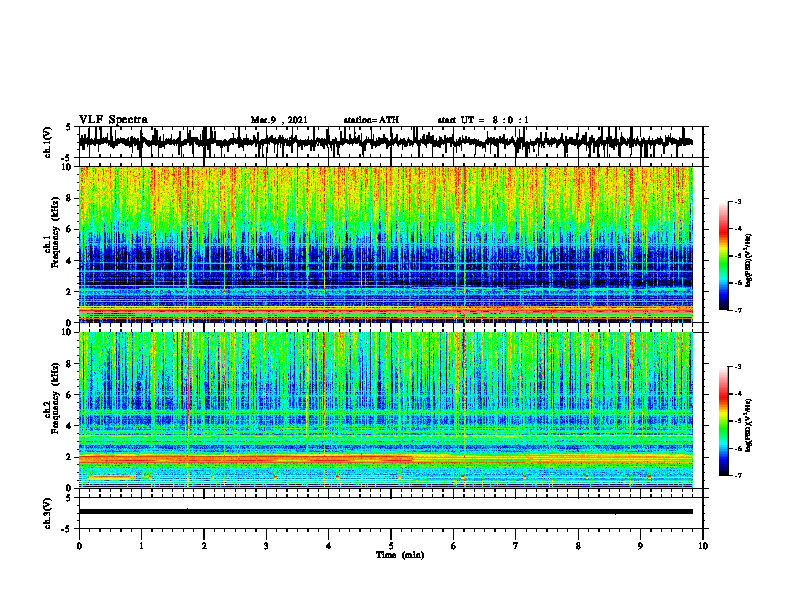Click the "-3" label on the ch.2 color bar
Image resolution: width=792 pixels, height=612 pixels.
pyautogui.click(x=738, y=367)
